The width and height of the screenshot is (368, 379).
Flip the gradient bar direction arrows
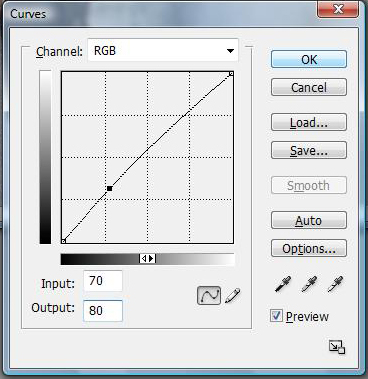click(x=147, y=258)
